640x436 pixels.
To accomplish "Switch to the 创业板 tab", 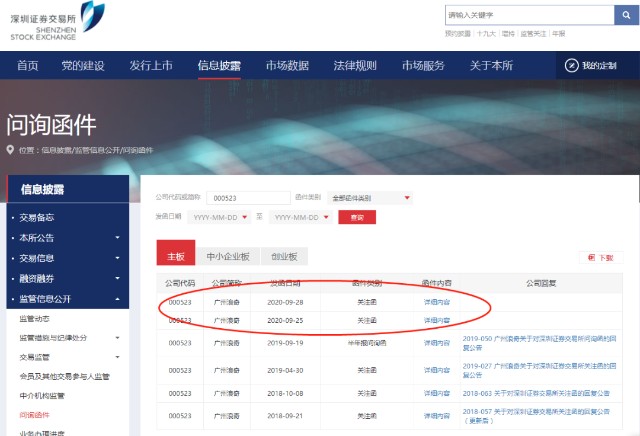I will pos(289,256).
